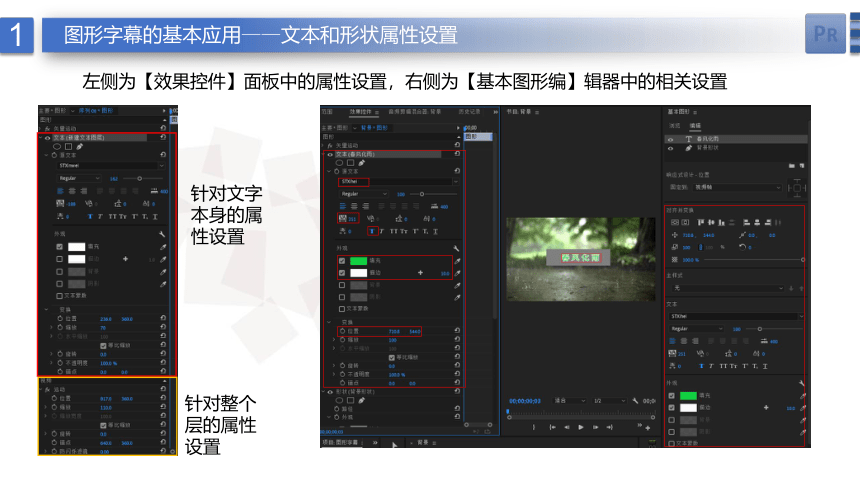Image resolution: width=860 pixels, height=484 pixels.
Task: Click new group folder icon in Essential Graphics
Action: pos(792,165)
